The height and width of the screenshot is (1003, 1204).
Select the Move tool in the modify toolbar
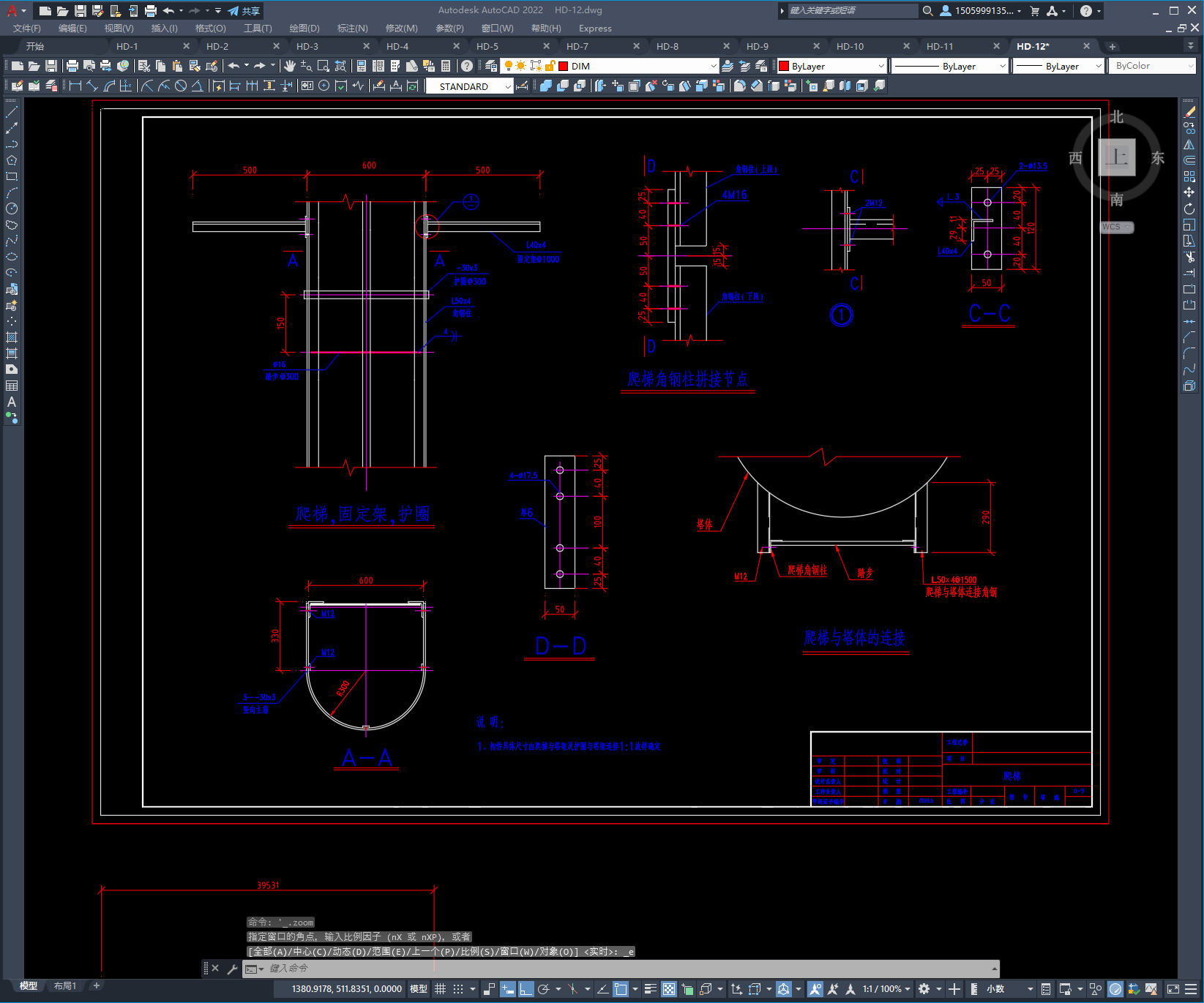click(x=1189, y=192)
